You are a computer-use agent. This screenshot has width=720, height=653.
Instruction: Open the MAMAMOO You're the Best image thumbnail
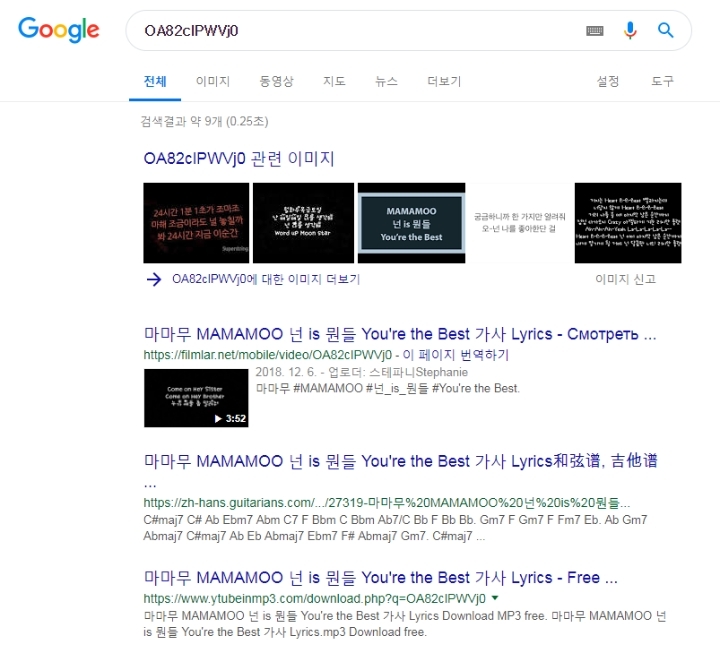point(411,223)
